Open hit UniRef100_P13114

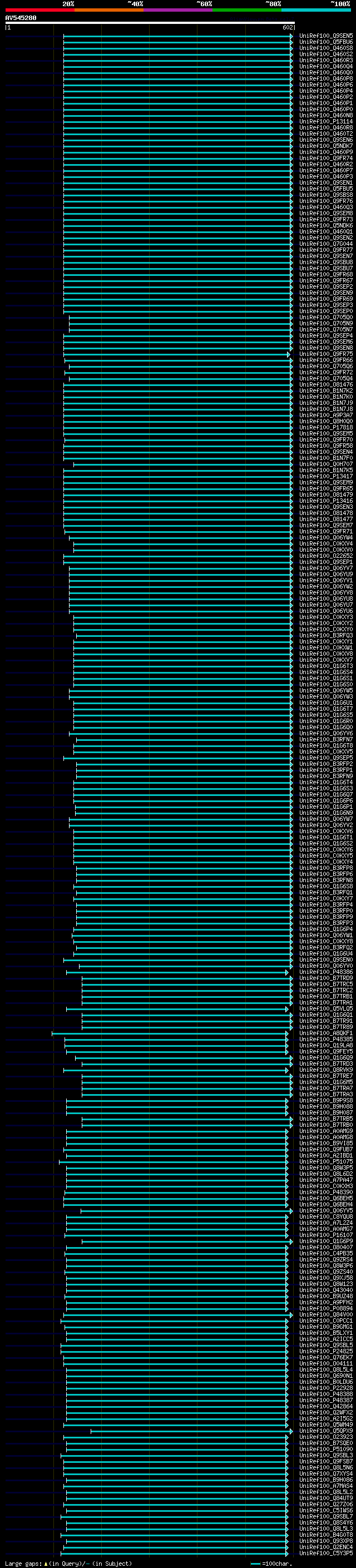pos(325,122)
